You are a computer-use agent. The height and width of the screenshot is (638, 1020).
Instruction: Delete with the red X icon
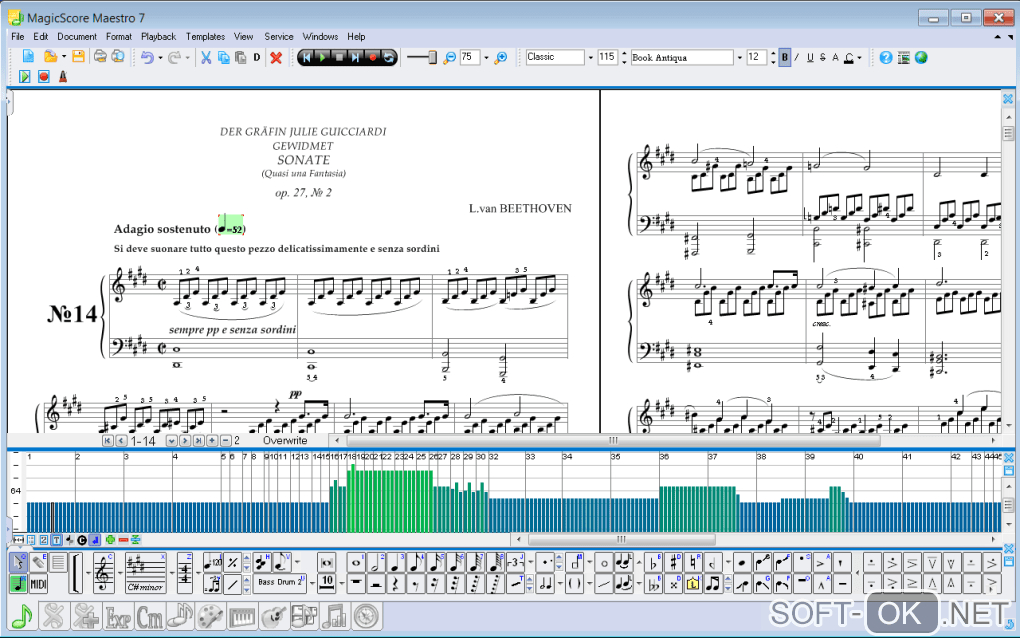276,58
